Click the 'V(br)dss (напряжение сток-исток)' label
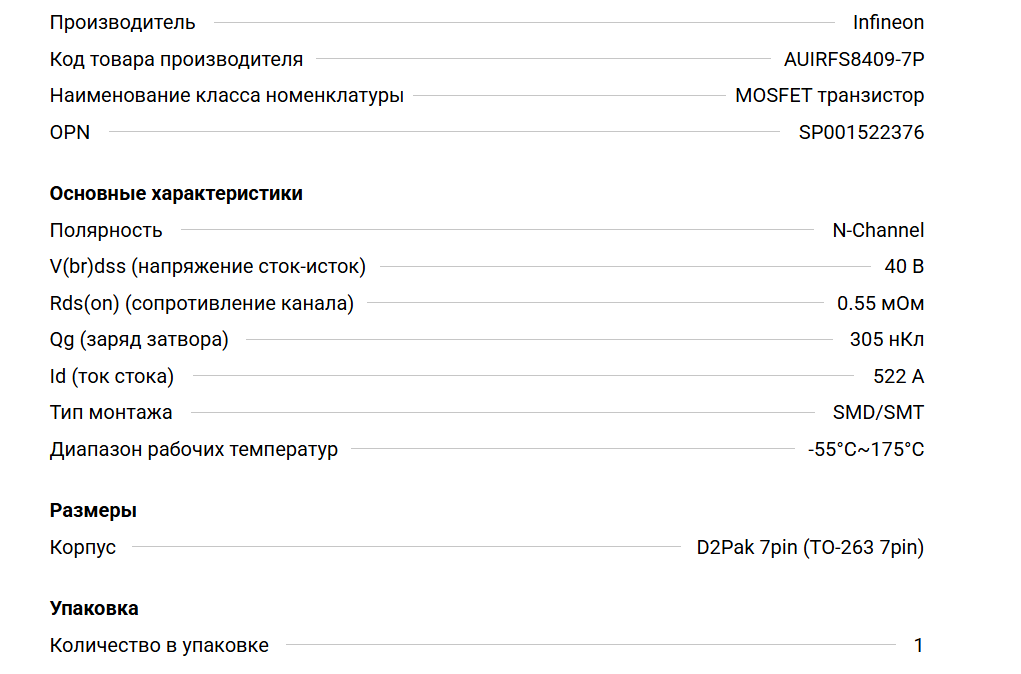Image resolution: width=1021 pixels, height=674 pixels. tap(208, 267)
